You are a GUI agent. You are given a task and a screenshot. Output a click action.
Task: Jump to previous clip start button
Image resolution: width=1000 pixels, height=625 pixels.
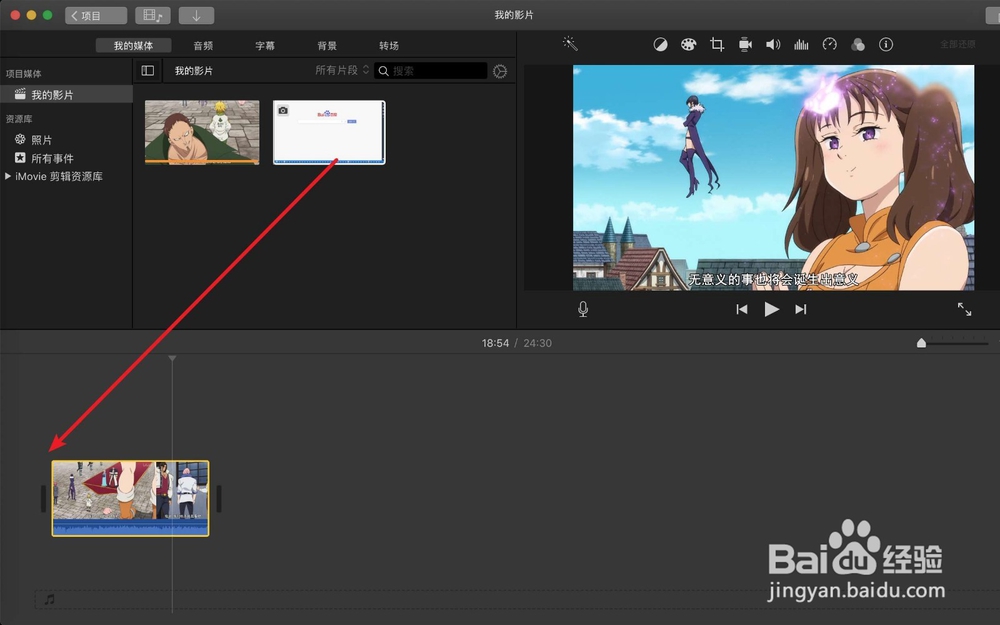pos(742,309)
